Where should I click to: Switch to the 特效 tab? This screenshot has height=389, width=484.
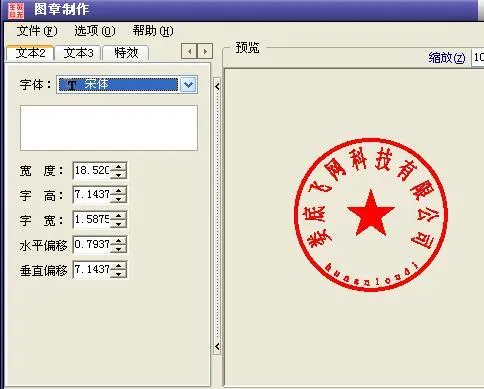[x=126, y=53]
